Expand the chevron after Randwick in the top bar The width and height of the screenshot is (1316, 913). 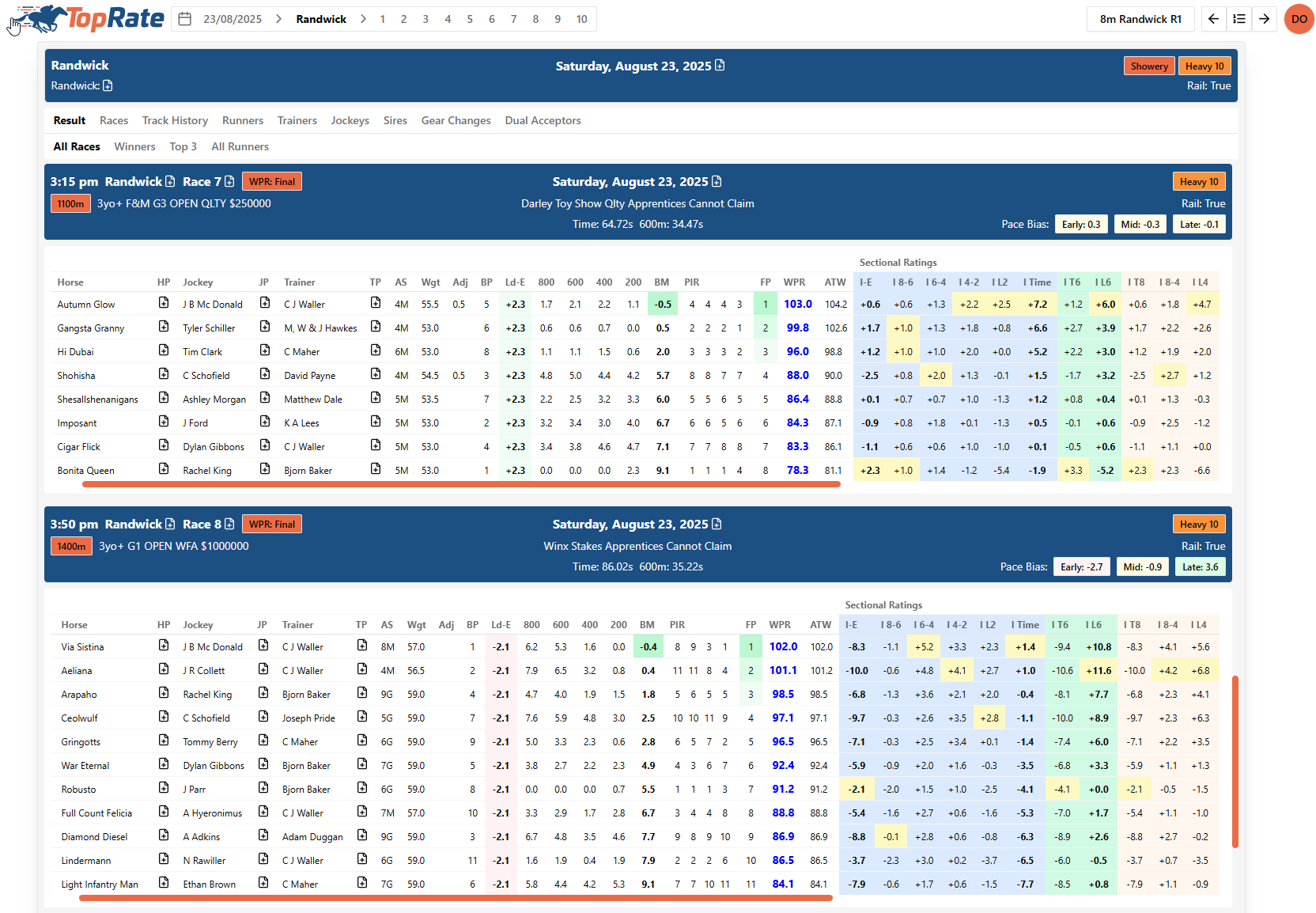[363, 19]
